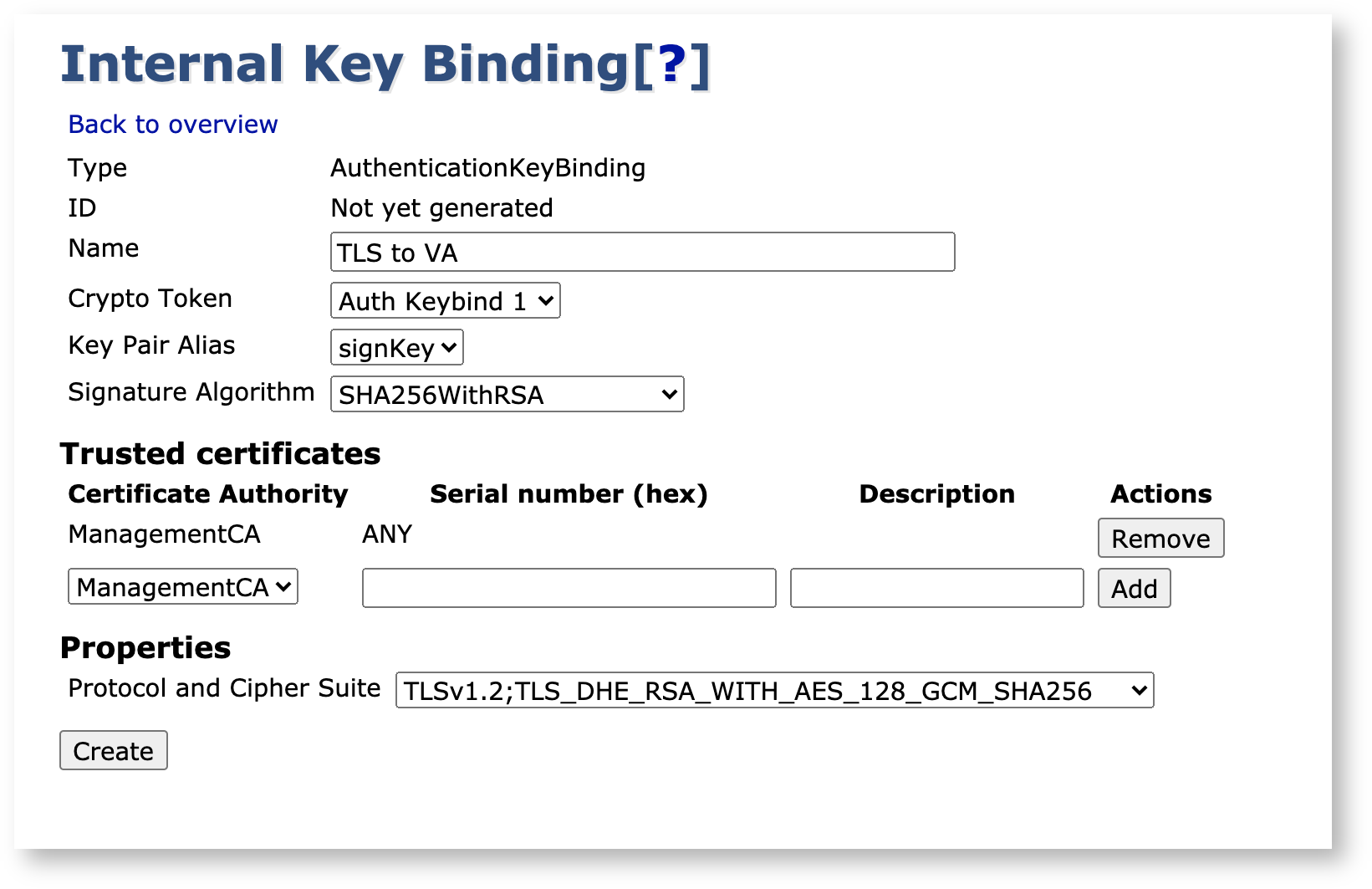Open the Certificate Authority dropdown in the add row

tap(183, 587)
